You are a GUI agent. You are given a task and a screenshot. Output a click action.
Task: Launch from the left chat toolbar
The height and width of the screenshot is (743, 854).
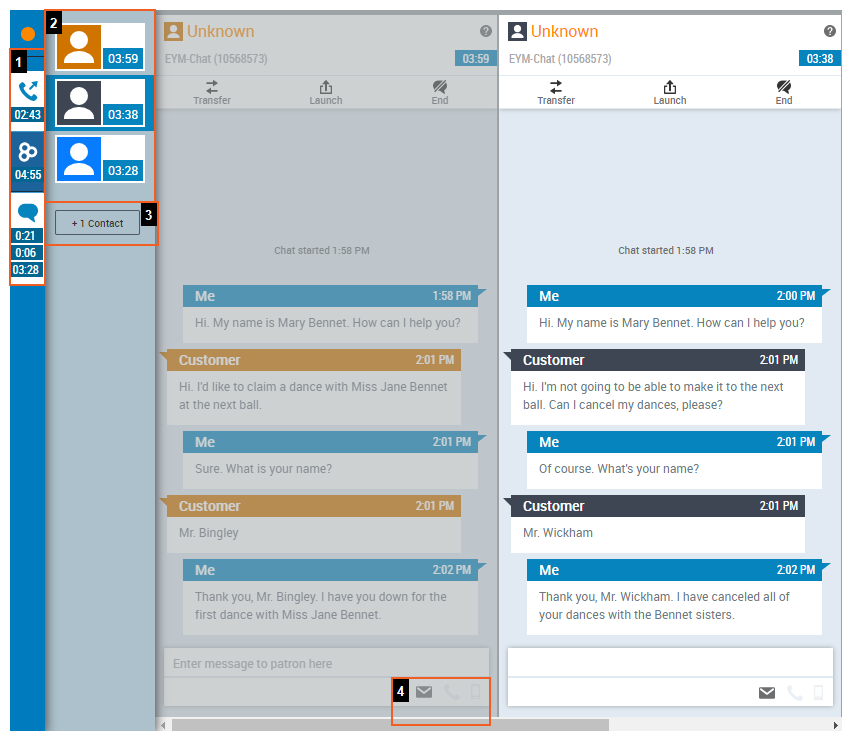pos(326,93)
